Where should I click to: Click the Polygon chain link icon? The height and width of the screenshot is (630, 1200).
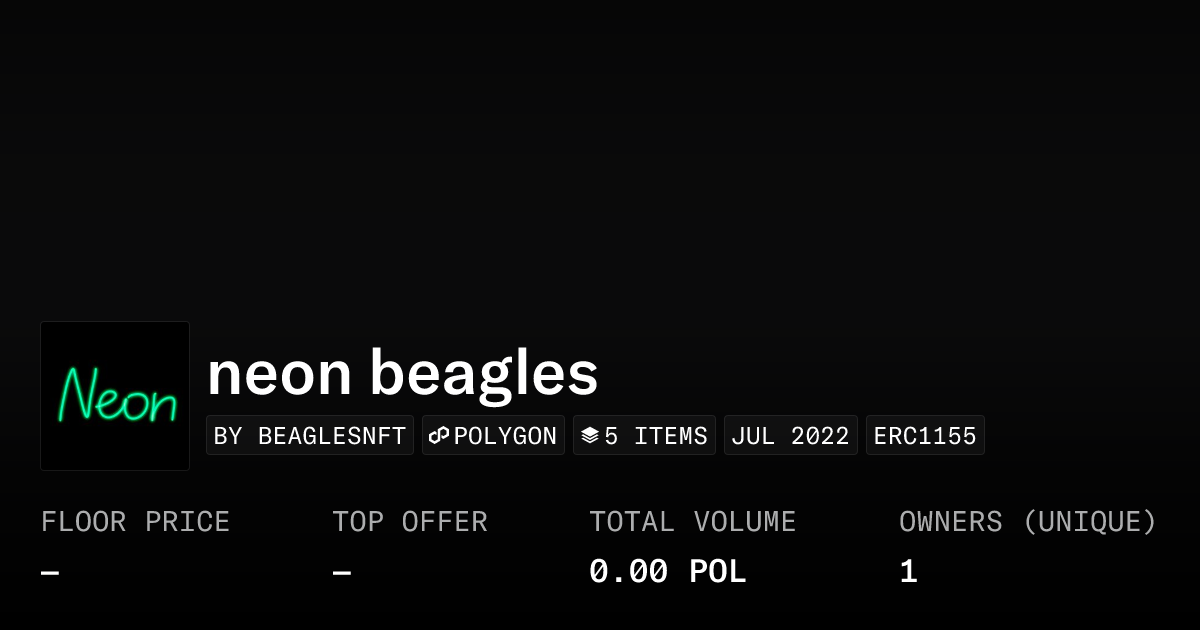[439, 436]
